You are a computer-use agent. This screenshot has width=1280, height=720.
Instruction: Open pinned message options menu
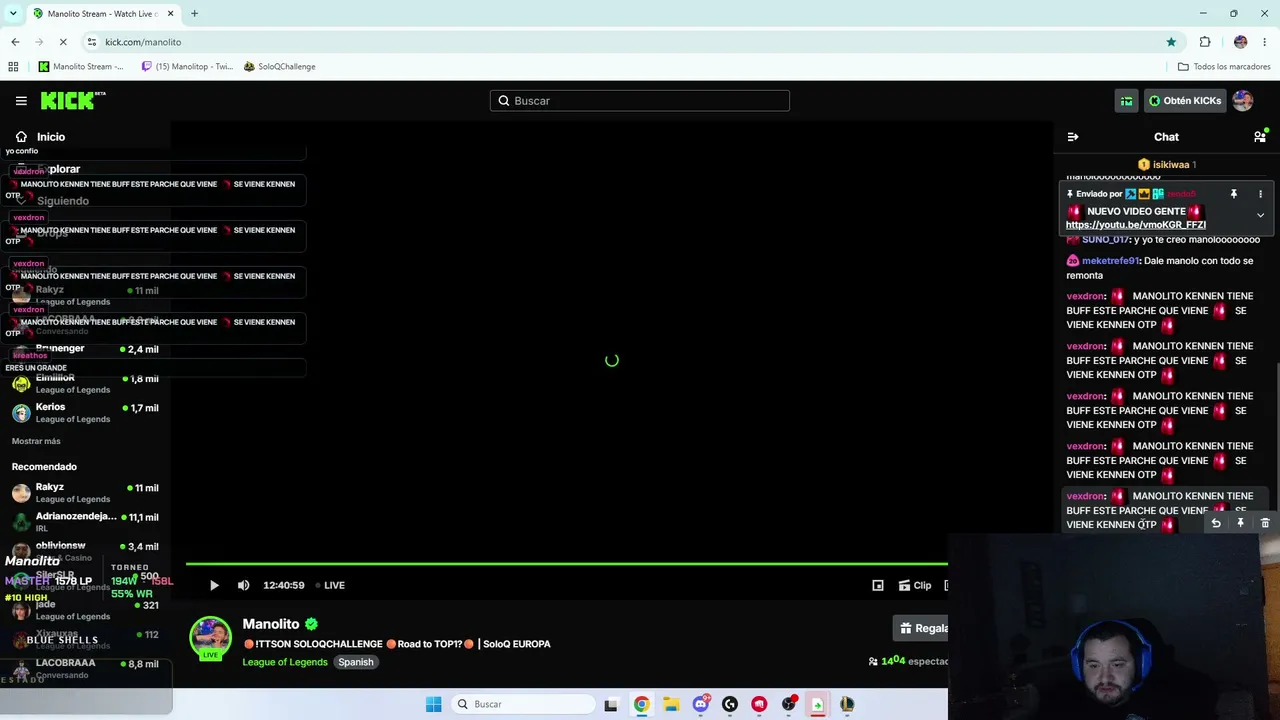point(1260,194)
